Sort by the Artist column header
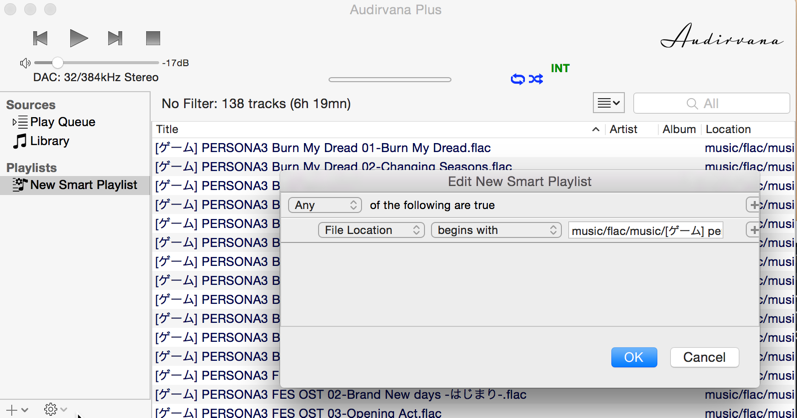The width and height of the screenshot is (797, 418). click(623, 129)
